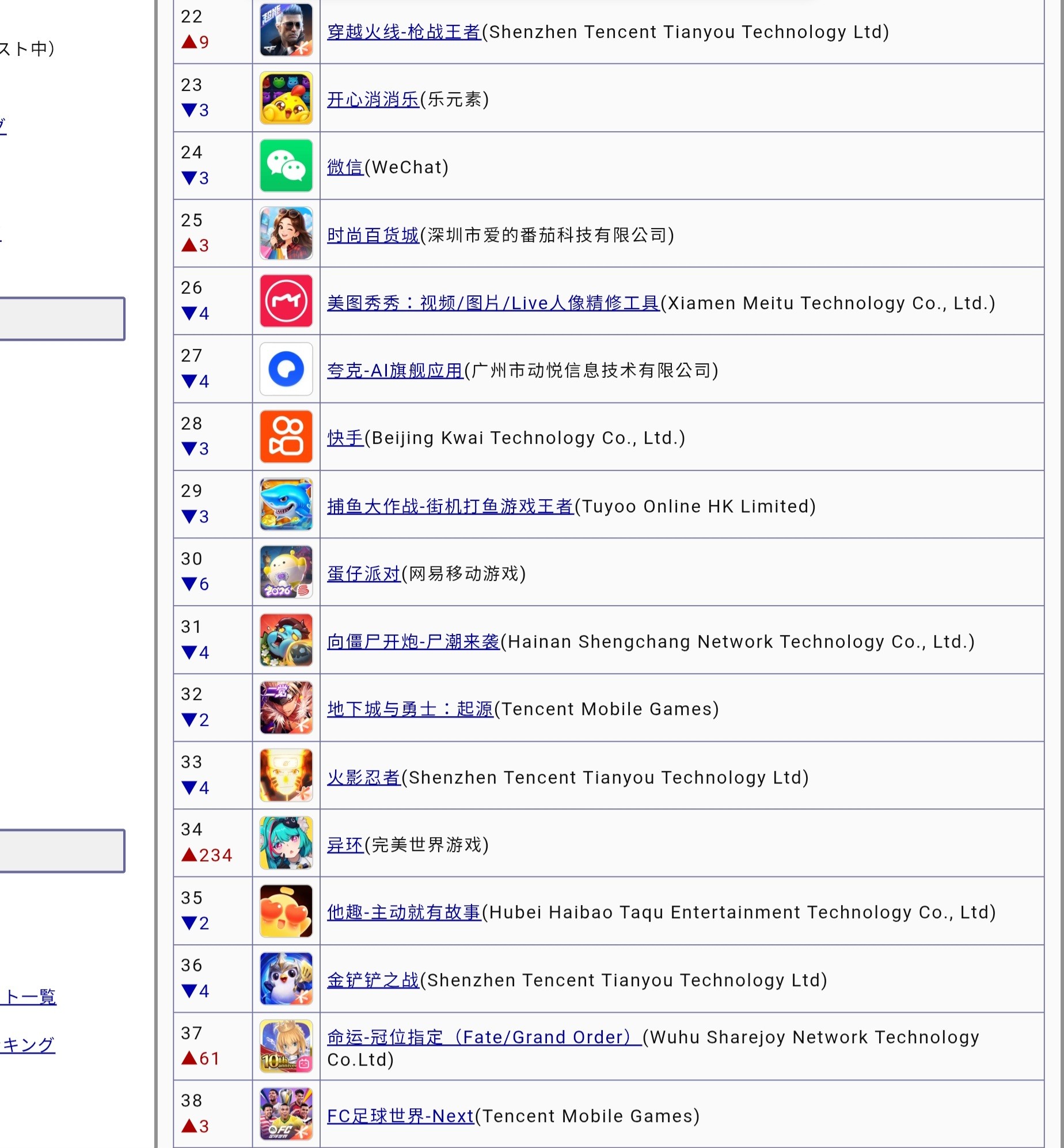Open the 蛋仔派对 link
This screenshot has height=1148, width=1064.
pos(364,573)
